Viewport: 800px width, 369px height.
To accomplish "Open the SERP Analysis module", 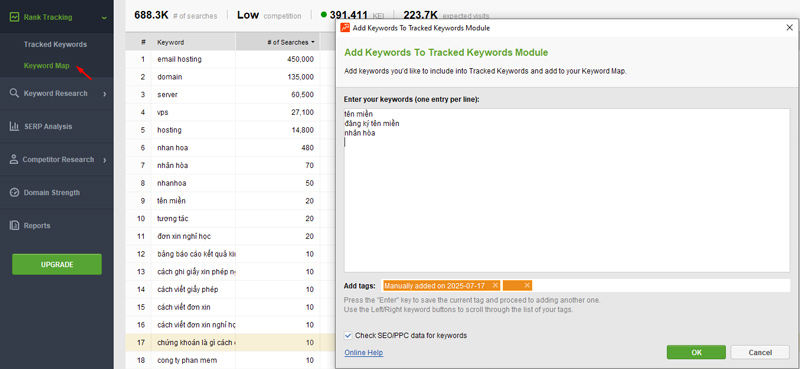I will 48,127.
